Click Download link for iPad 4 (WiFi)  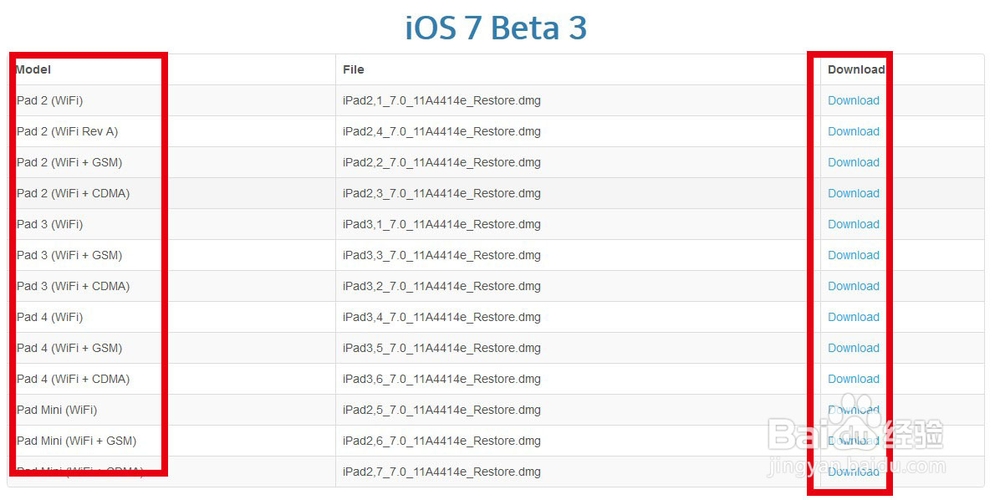click(853, 317)
